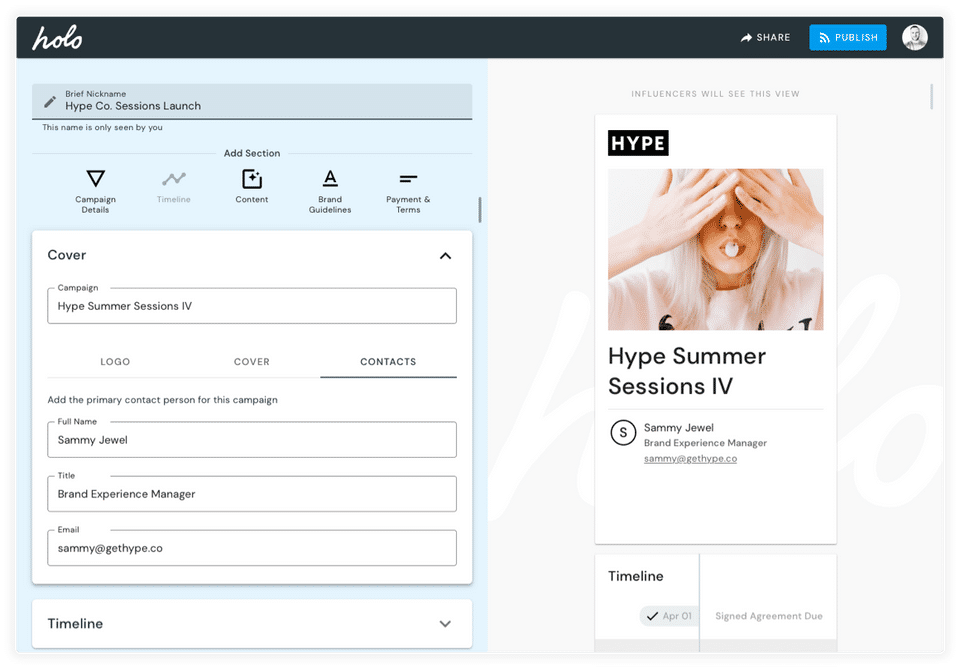Click 'Hype Summer Sessions IV' preview heading
The image size is (960, 669).
point(687,371)
